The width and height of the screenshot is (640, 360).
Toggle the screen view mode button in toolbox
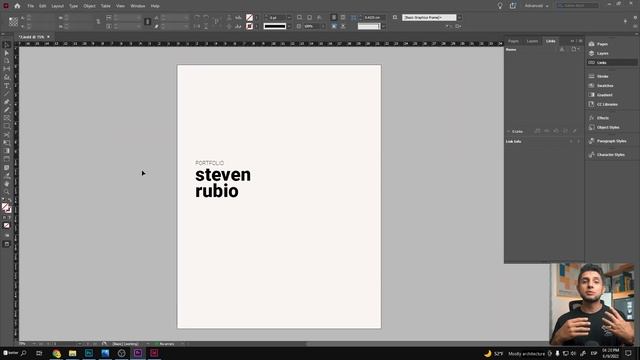[x=7, y=244]
